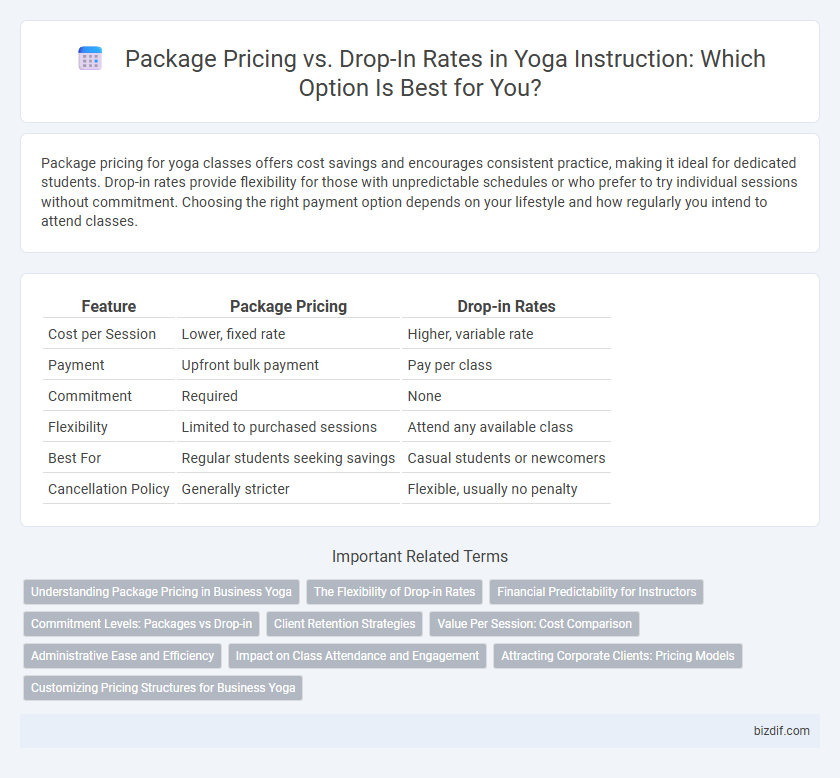Click the calendar icon beside the title
The image size is (840, 778).
pyautogui.click(x=90, y=58)
